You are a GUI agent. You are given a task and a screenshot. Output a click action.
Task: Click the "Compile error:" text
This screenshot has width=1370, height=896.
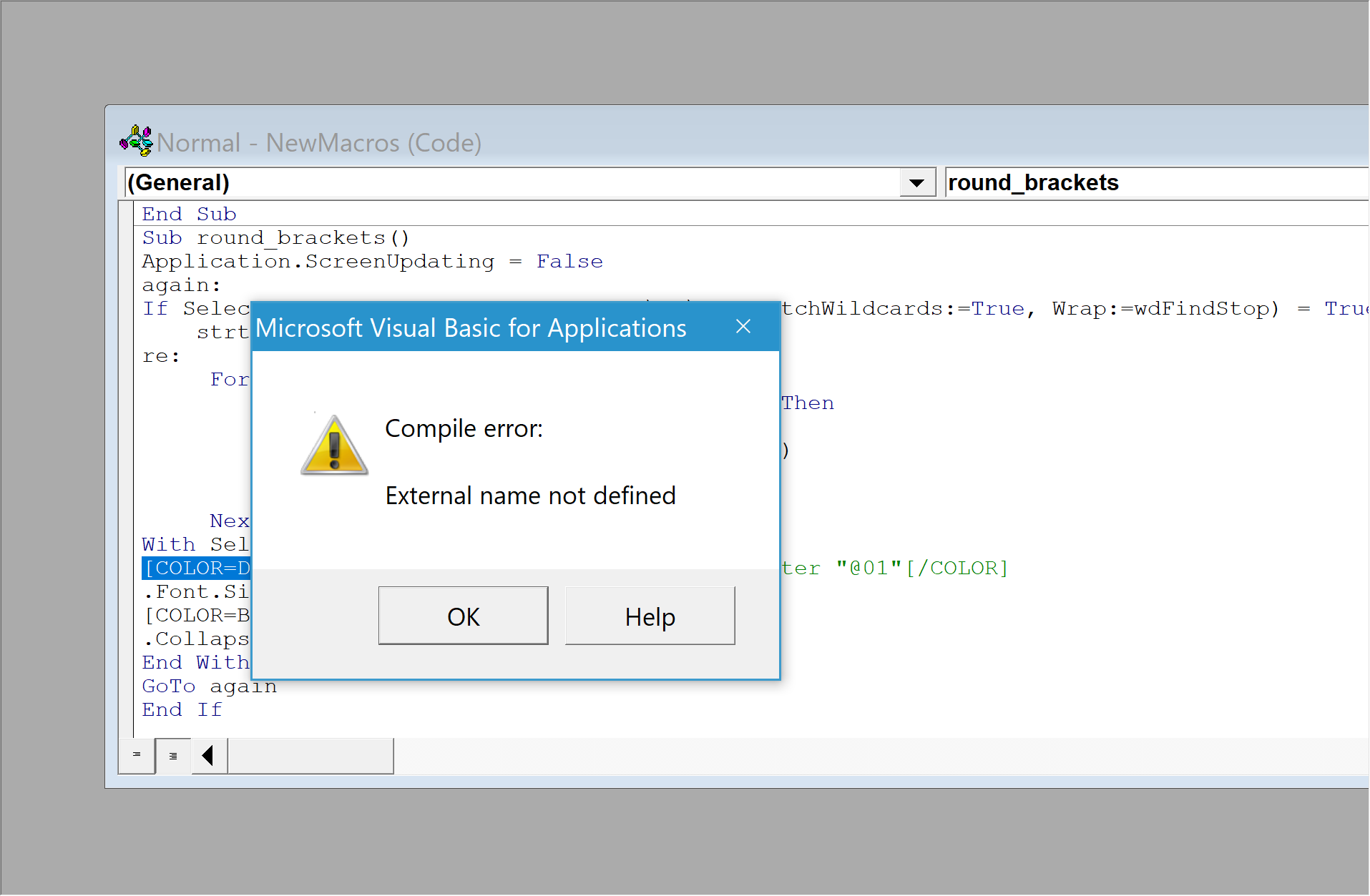pos(464,428)
